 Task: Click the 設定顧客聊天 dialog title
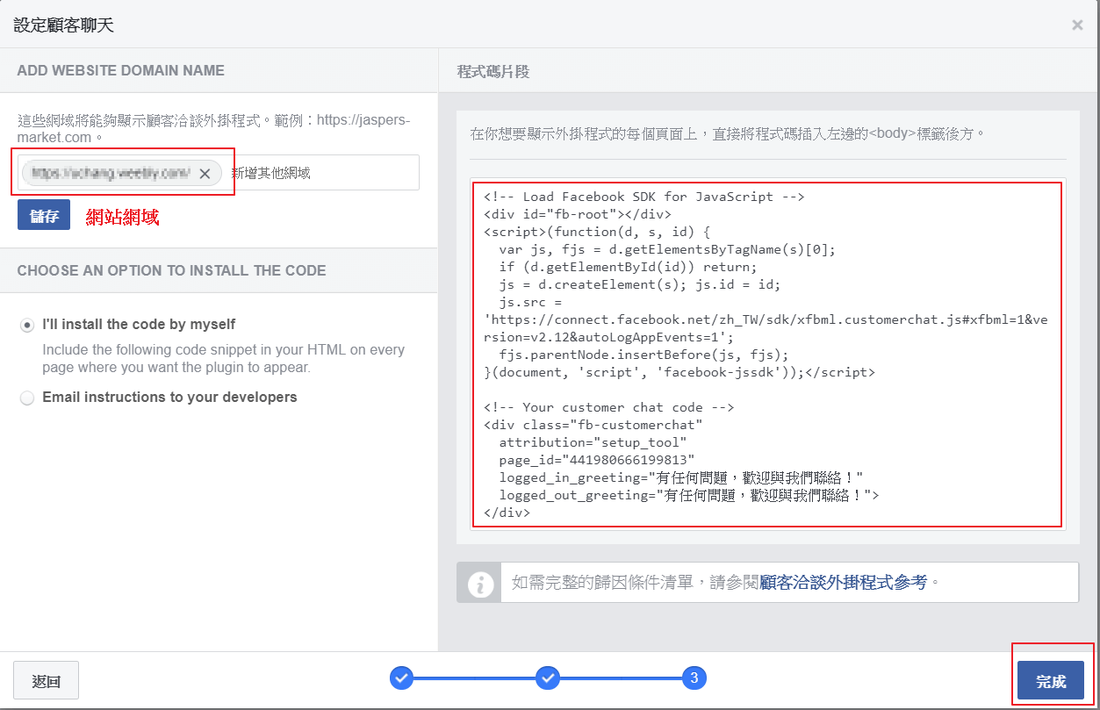[64, 25]
